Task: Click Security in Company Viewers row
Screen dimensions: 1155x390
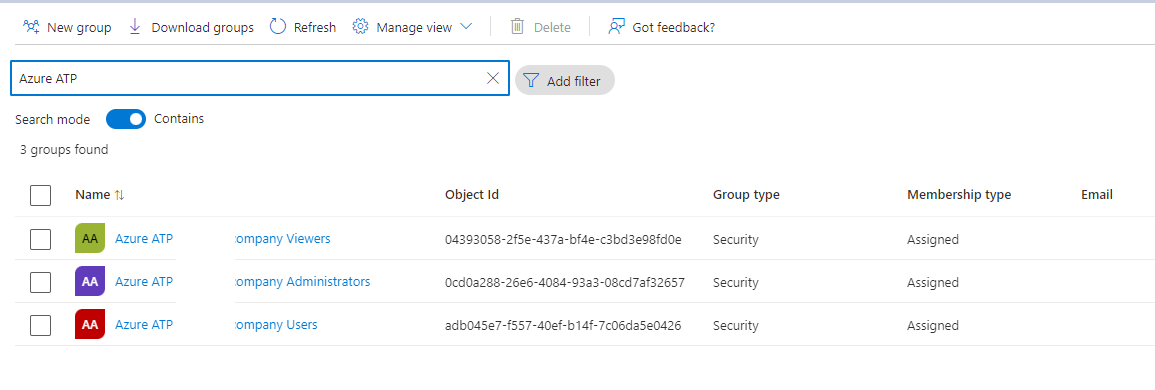Action: [736, 240]
